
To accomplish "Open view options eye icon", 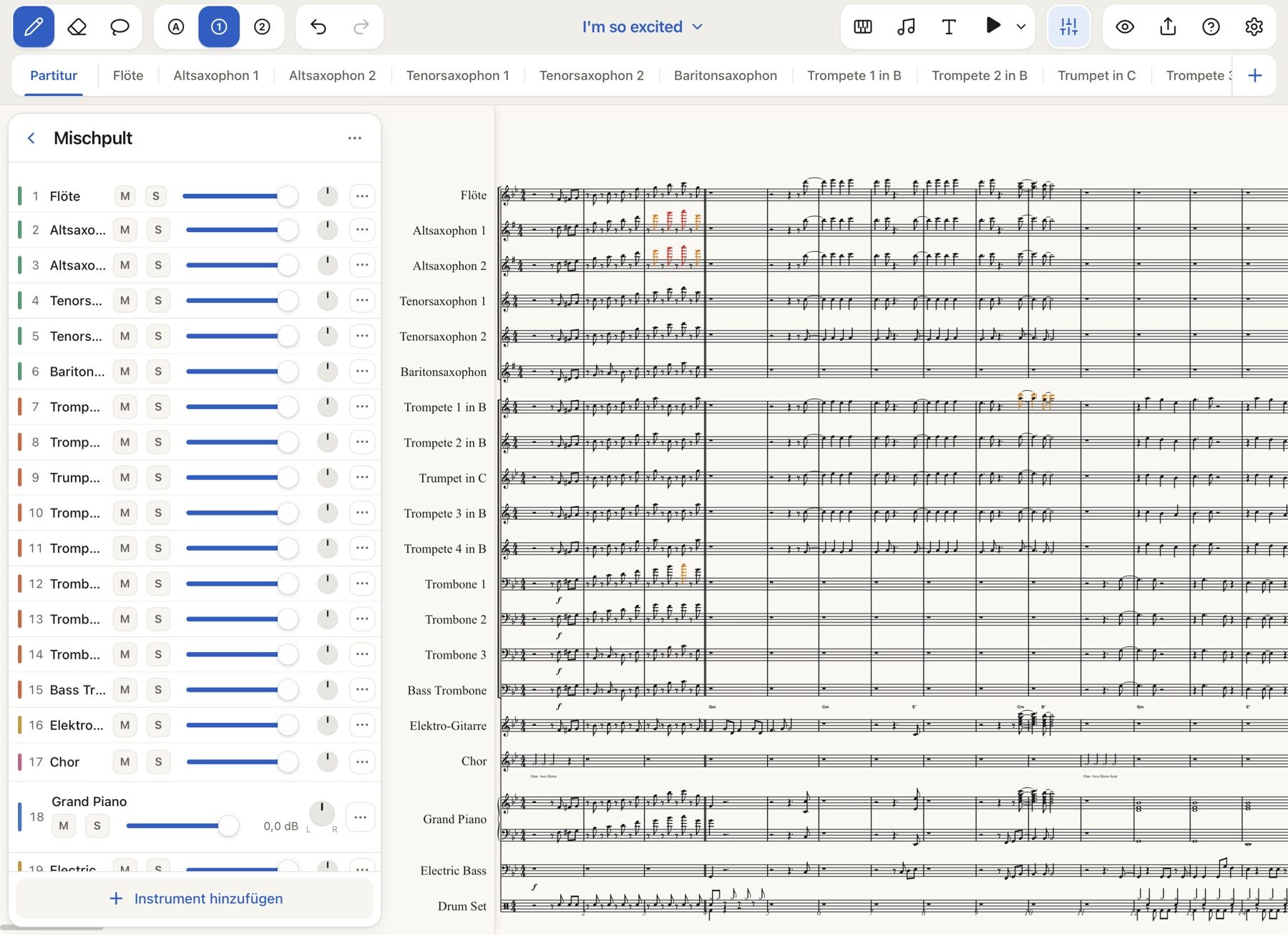I will (x=1125, y=27).
